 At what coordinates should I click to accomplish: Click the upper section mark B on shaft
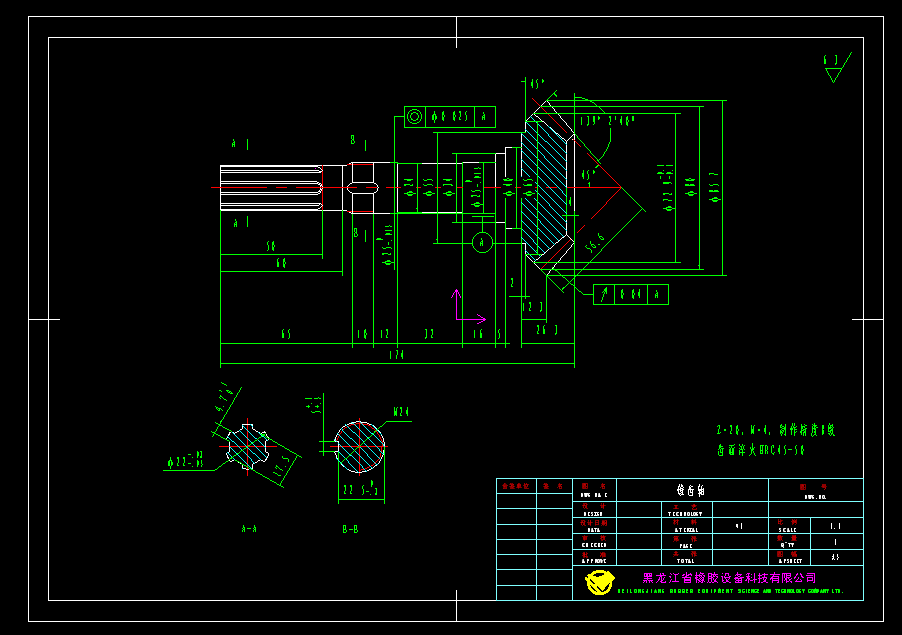pos(353,140)
